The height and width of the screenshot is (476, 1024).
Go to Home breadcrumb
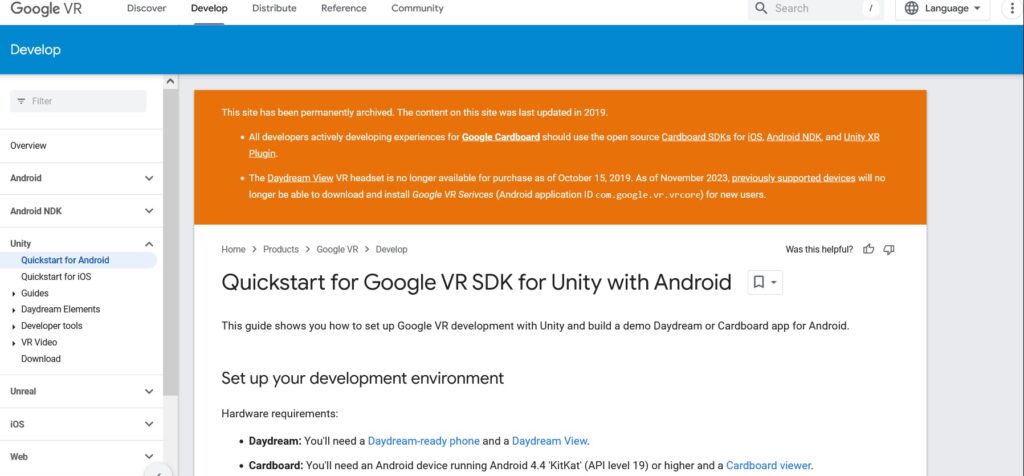click(x=233, y=249)
